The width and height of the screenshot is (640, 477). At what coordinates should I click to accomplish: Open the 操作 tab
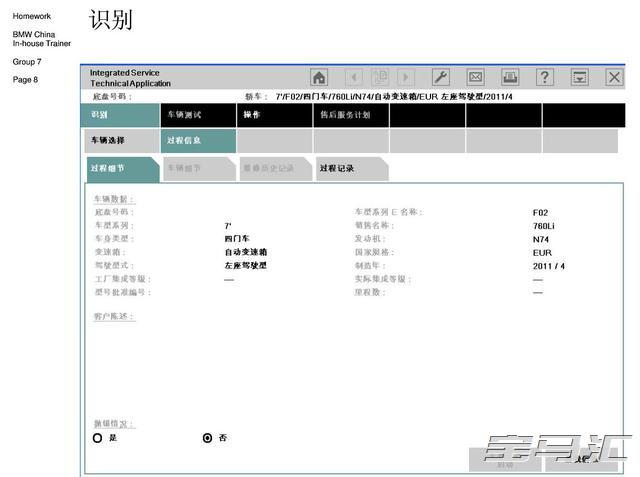point(275,115)
